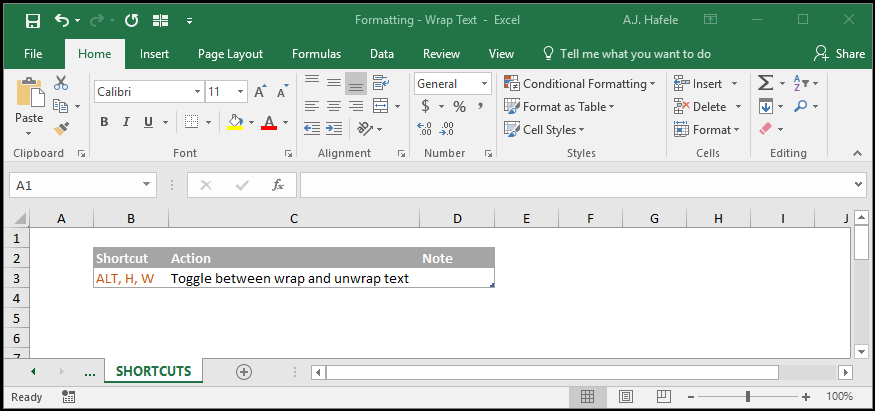This screenshot has height=411, width=875.
Task: Open the Format cells dropdown
Action: [x=706, y=129]
